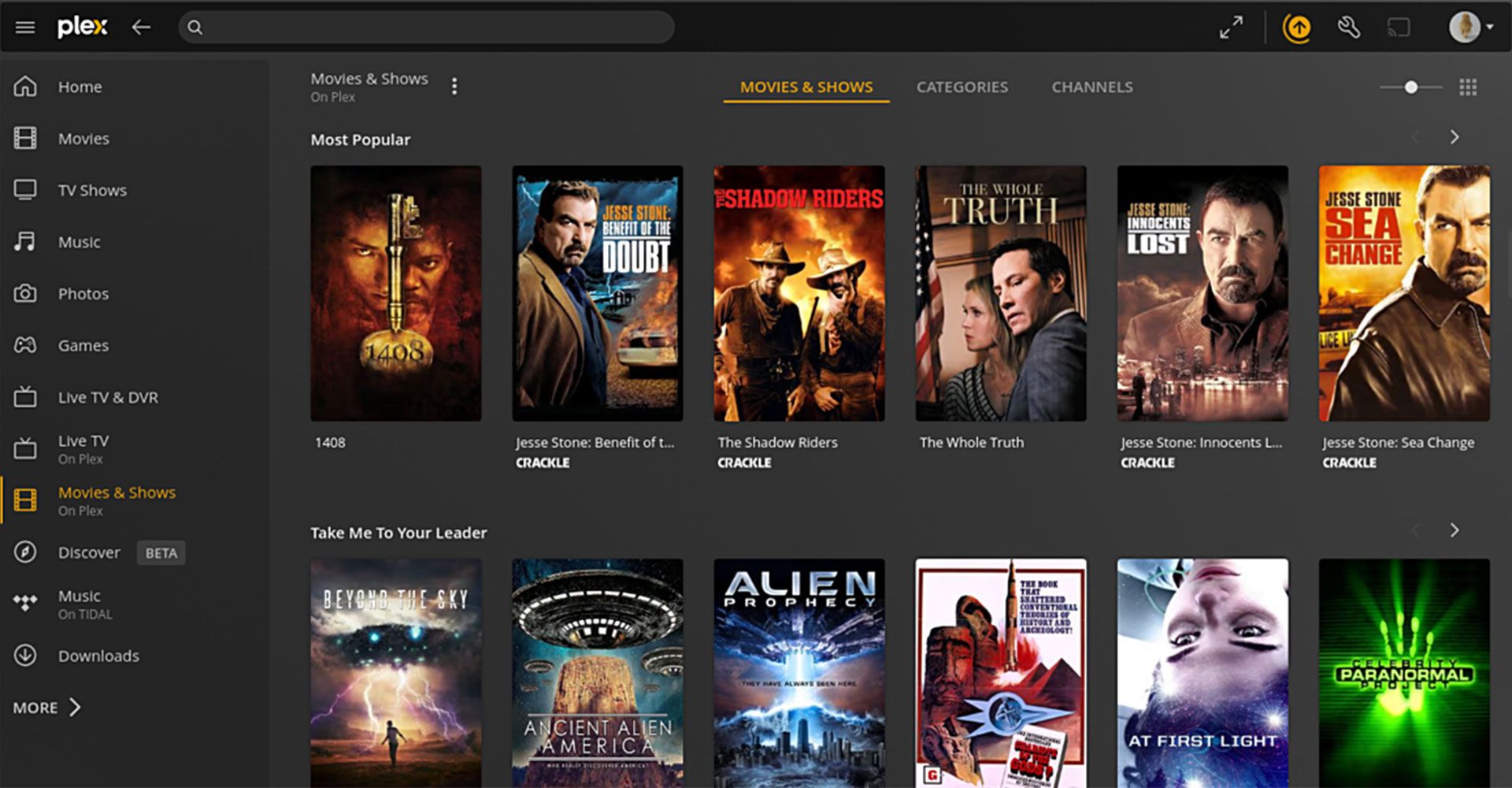Open the Photos library label
This screenshot has width=1512, height=788.
83,294
